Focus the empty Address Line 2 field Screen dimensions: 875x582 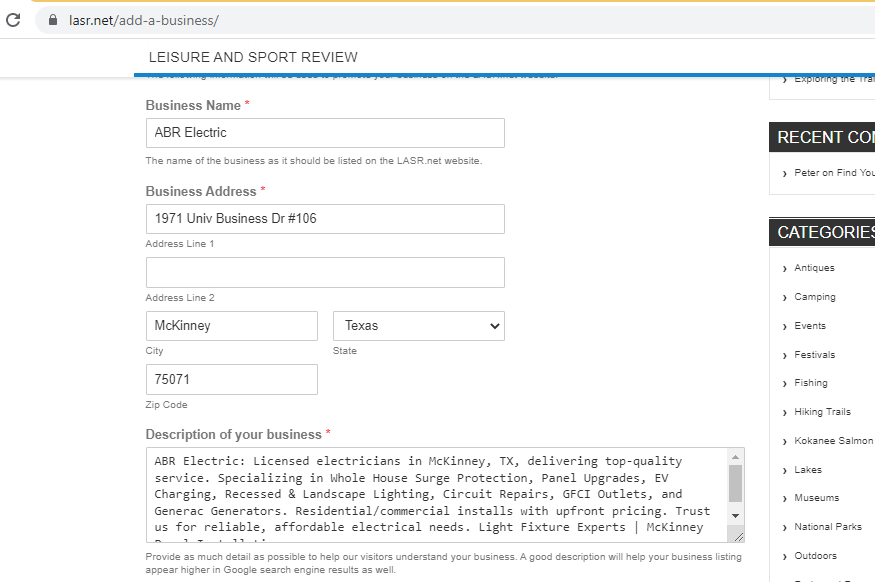point(325,272)
